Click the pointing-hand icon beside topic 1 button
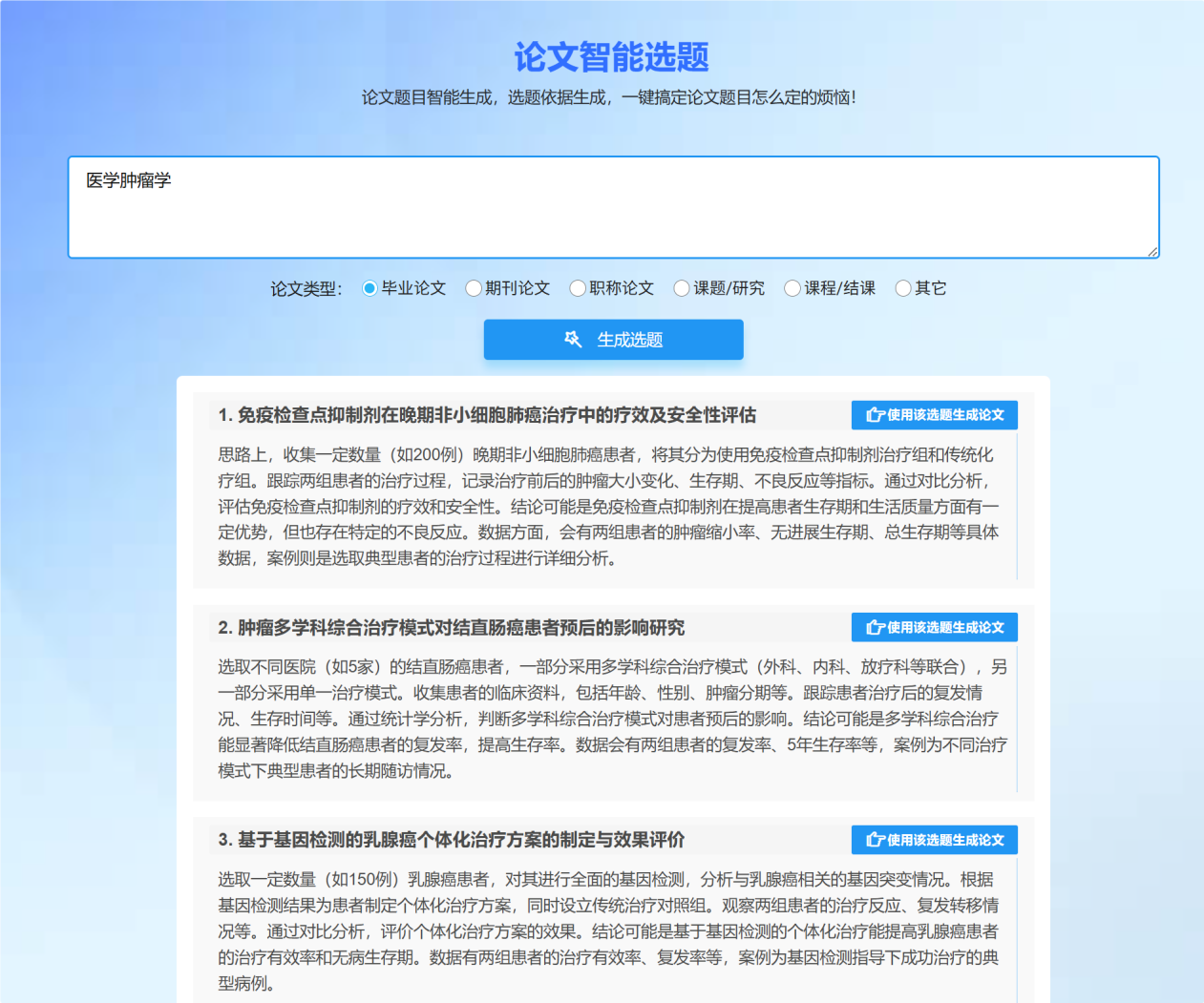The width and height of the screenshot is (1204, 1003). 875,415
